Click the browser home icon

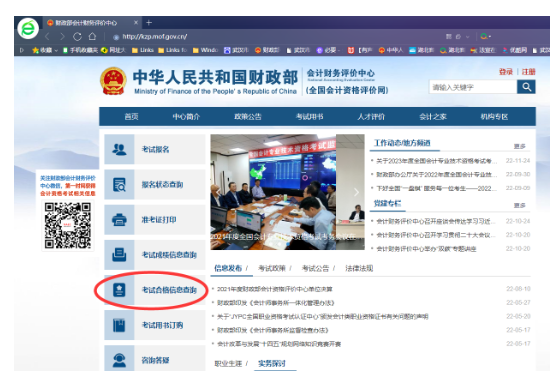coord(92,36)
